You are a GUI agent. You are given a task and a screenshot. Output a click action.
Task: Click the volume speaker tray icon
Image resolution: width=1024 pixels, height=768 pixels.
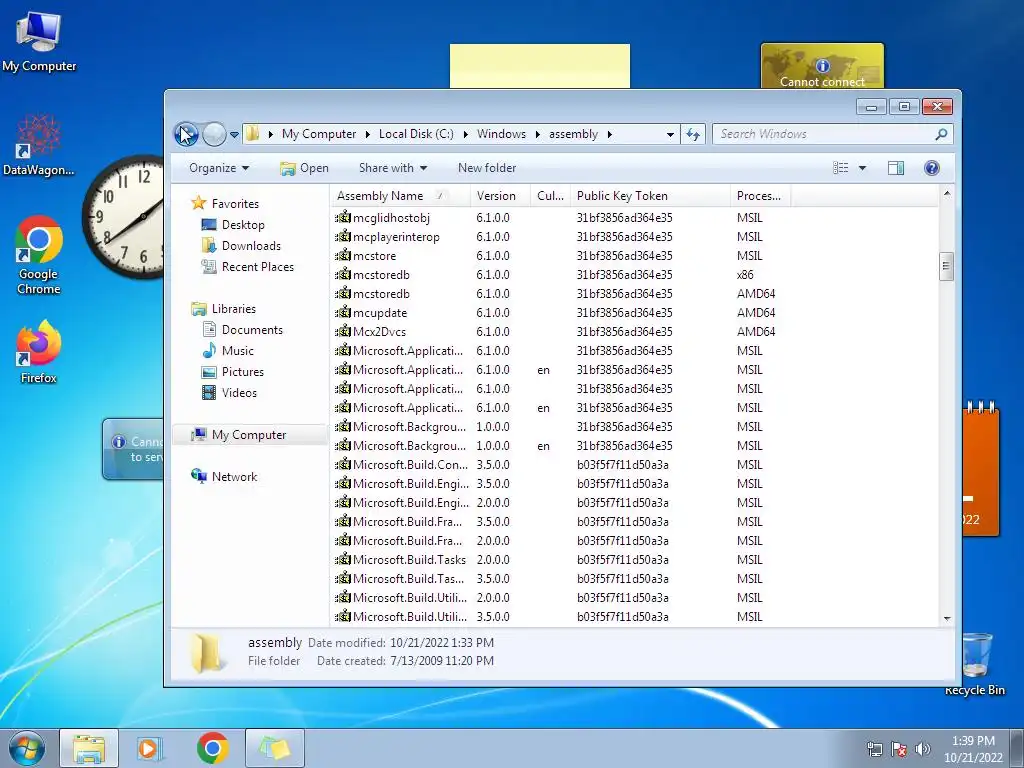[922, 749]
